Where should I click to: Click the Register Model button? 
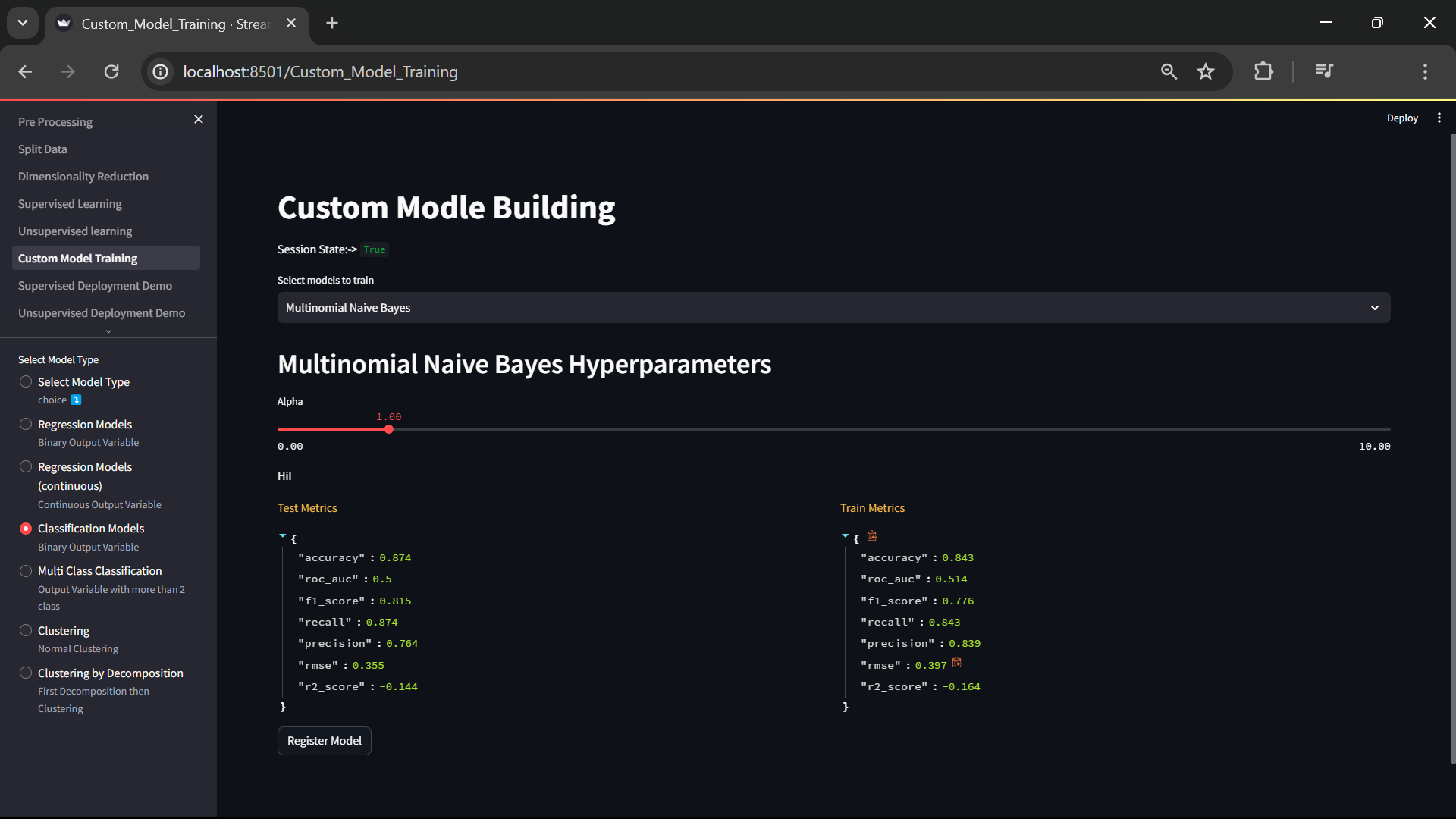(324, 741)
